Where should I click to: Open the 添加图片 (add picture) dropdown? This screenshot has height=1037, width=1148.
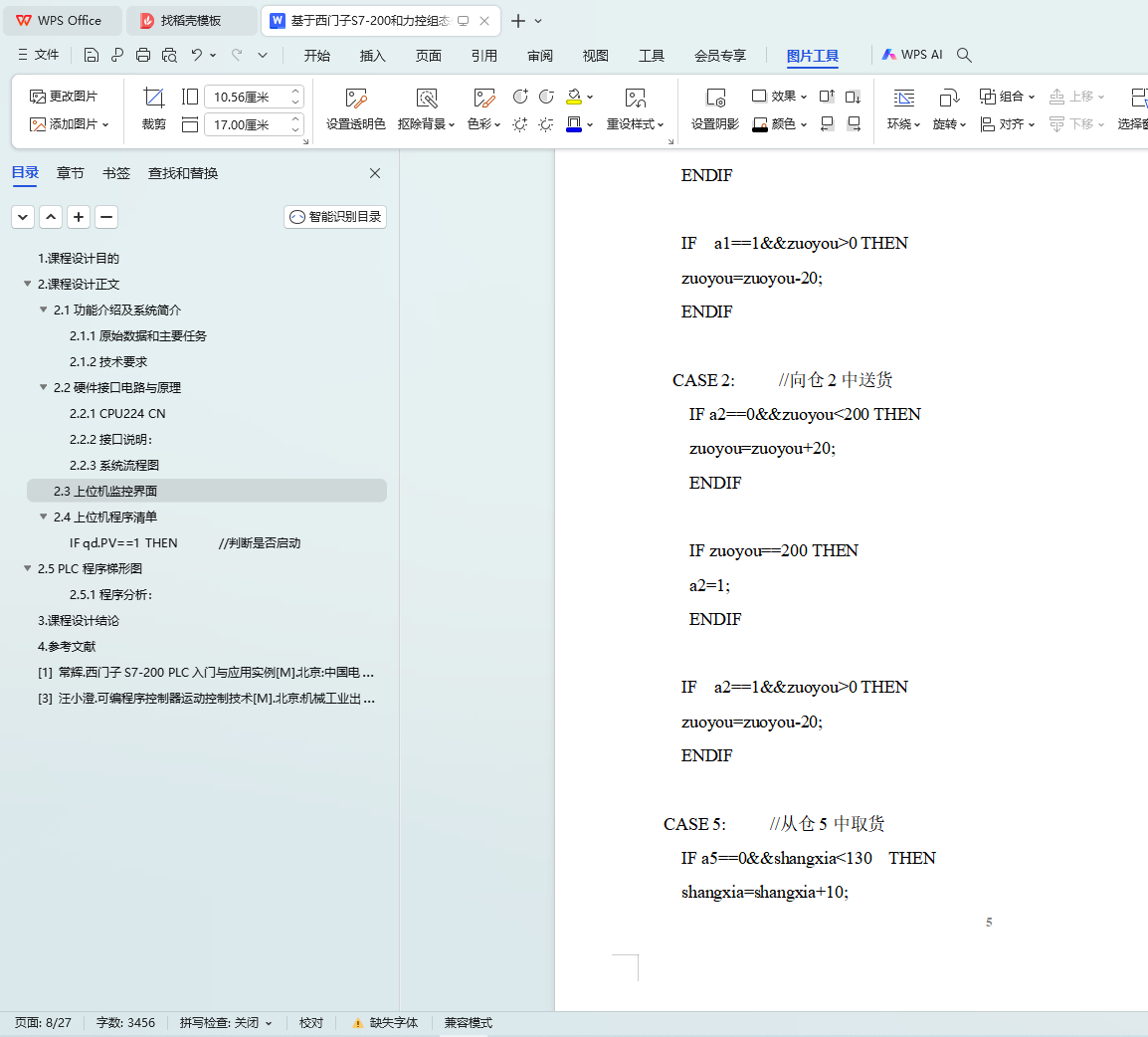(70, 123)
